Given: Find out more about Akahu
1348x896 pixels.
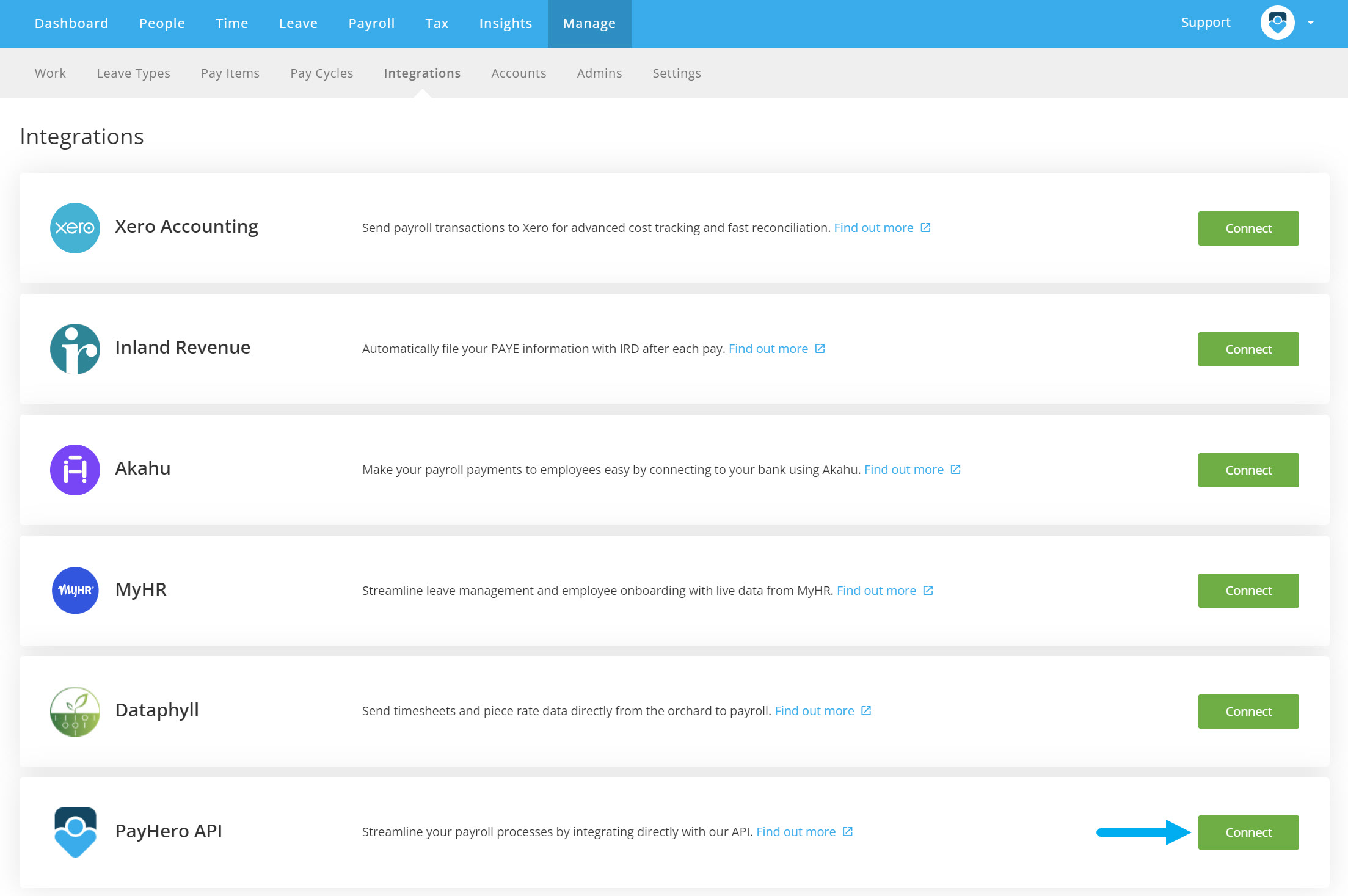Looking at the screenshot, I should [904, 470].
